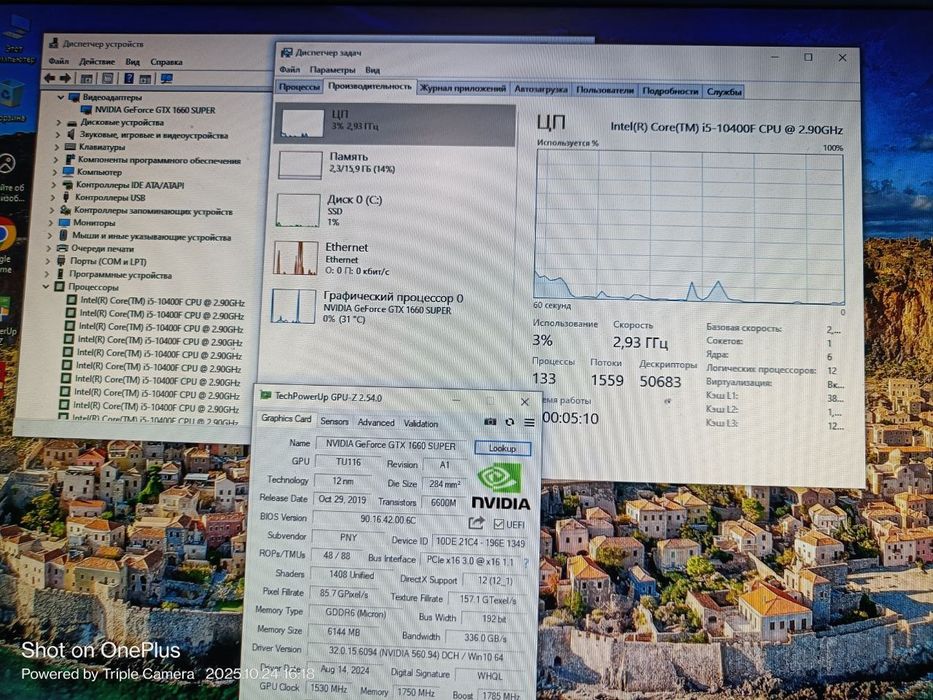
Task: Switch to the Автозагрузка tab
Action: tap(540, 89)
